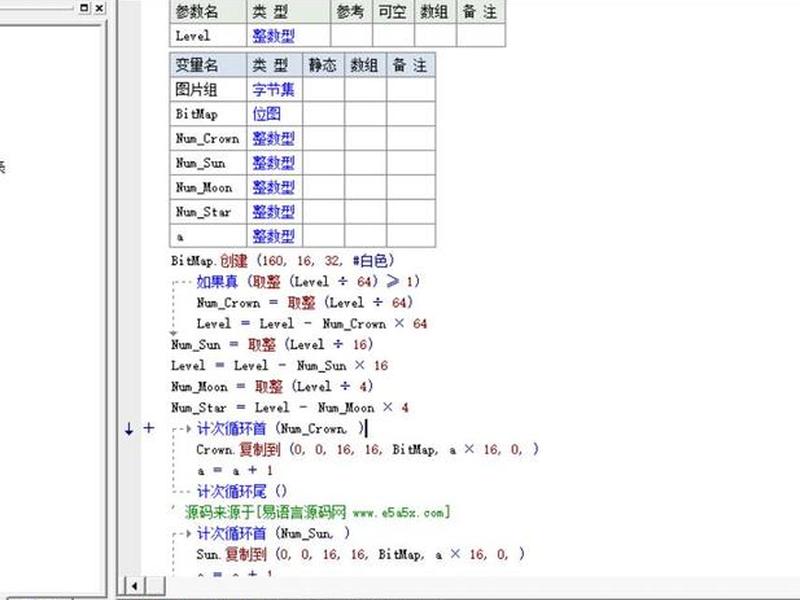Open the 整数型 type link for variable a

click(x=273, y=236)
